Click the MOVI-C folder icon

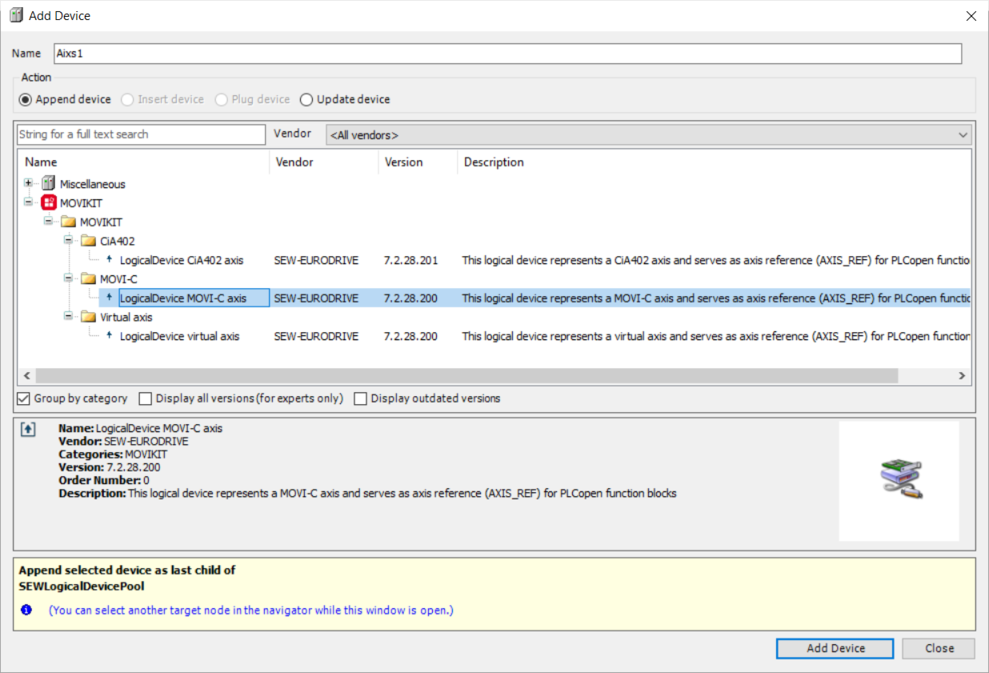(x=89, y=279)
